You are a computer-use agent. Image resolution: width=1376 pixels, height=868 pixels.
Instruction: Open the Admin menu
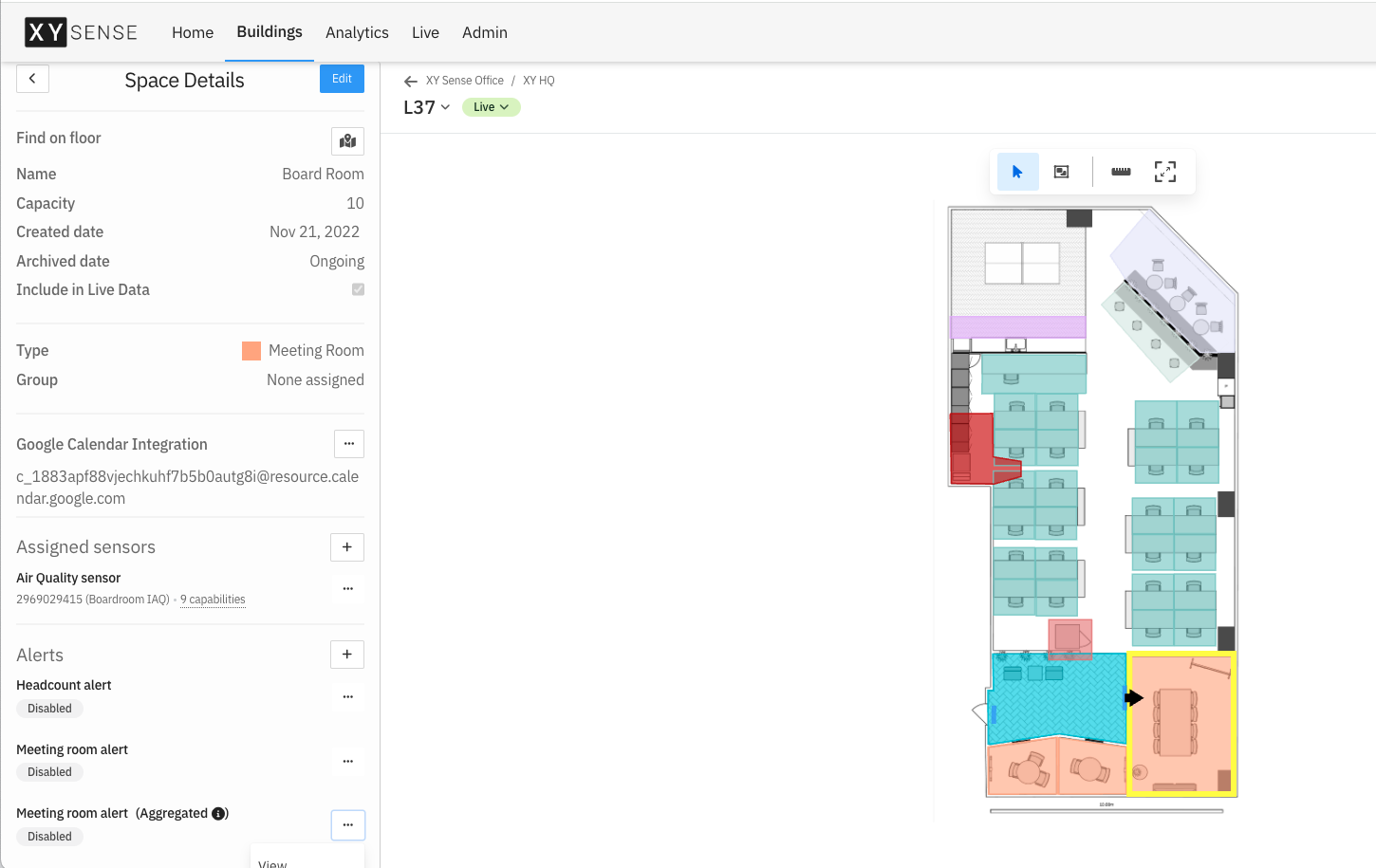(x=485, y=32)
